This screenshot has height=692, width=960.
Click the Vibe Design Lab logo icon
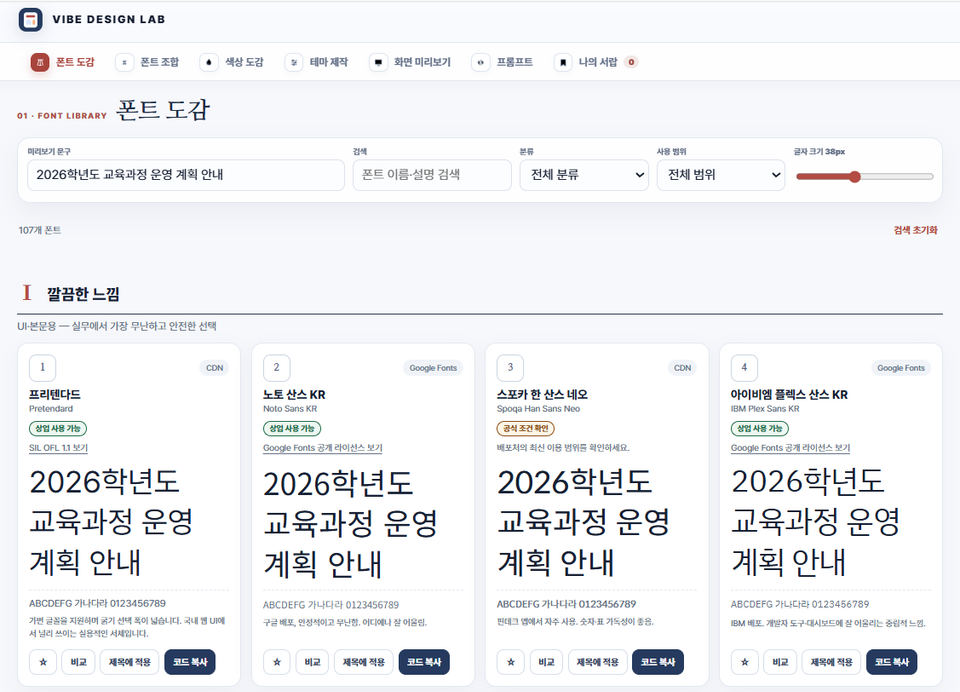(31, 20)
